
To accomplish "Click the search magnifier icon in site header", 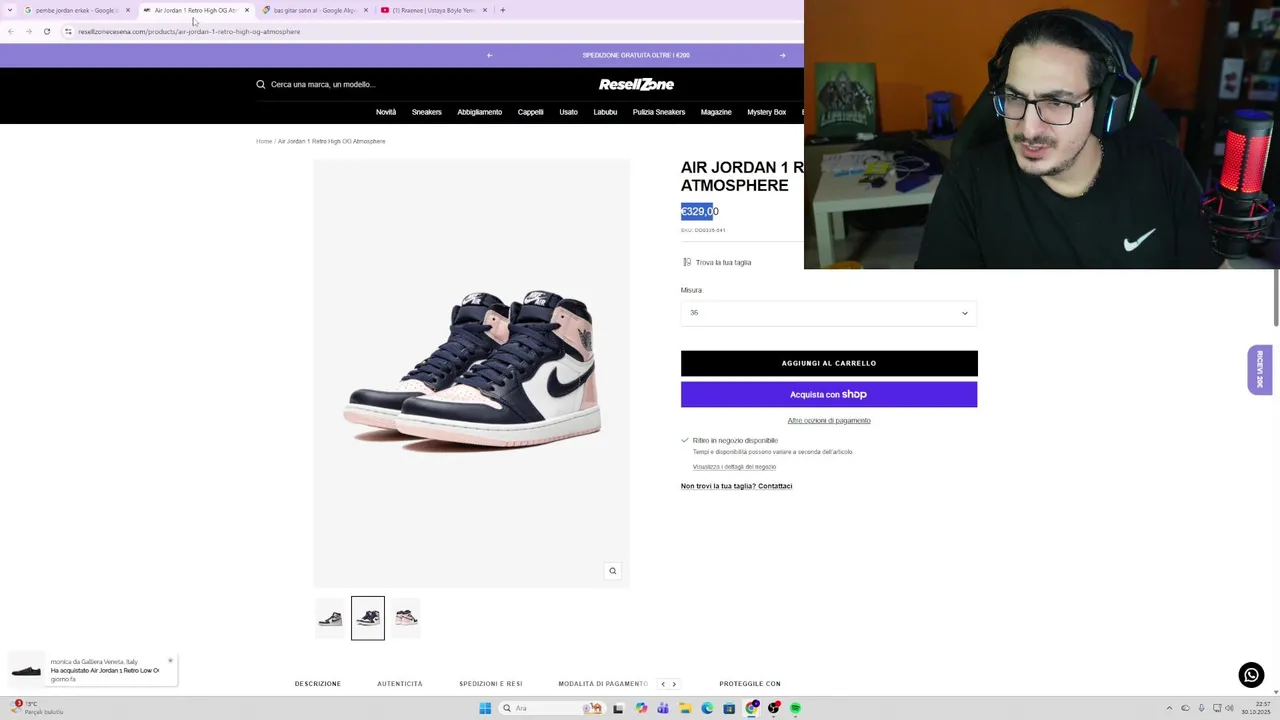I will pyautogui.click(x=260, y=84).
